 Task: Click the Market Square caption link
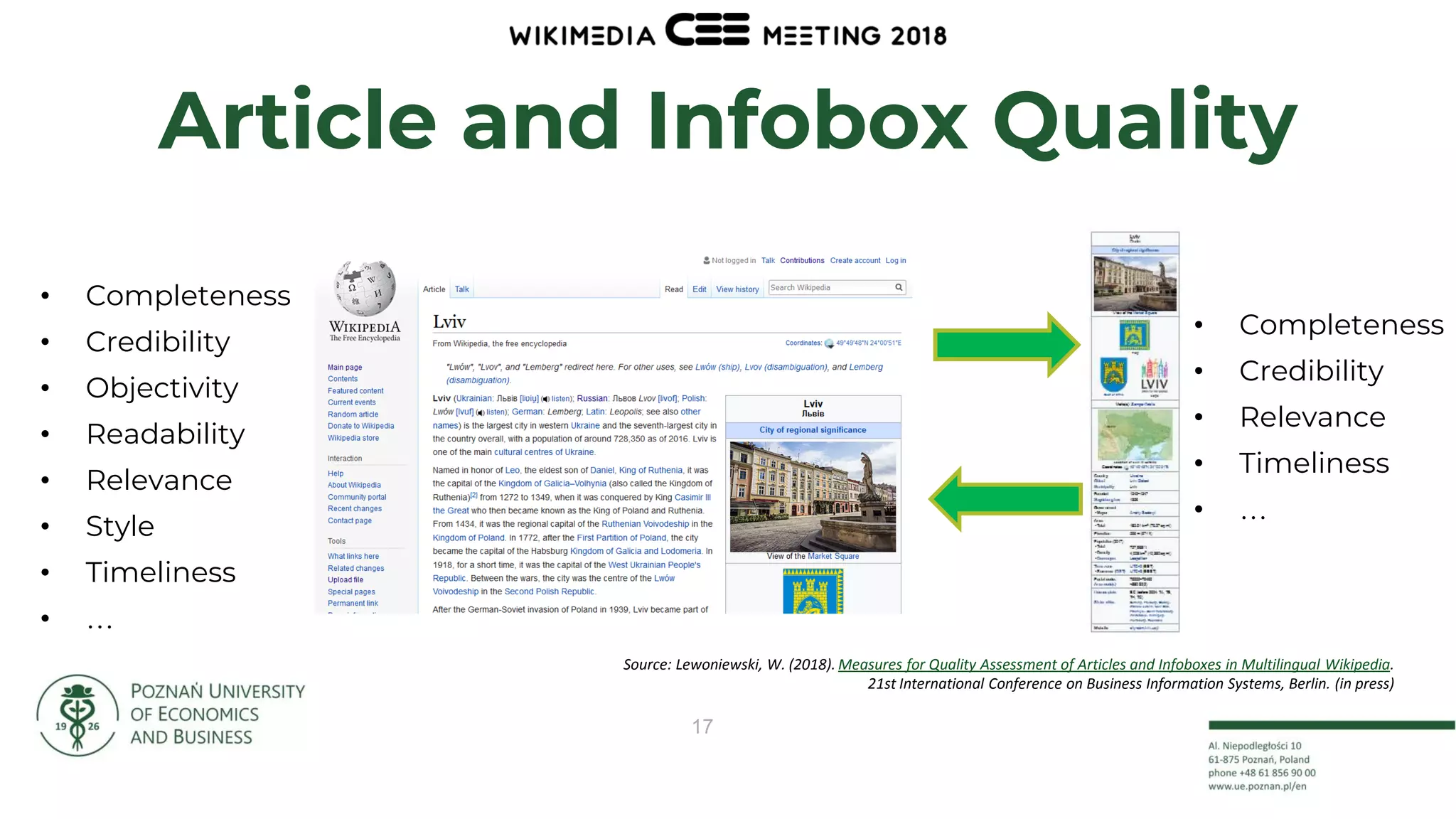click(x=833, y=556)
